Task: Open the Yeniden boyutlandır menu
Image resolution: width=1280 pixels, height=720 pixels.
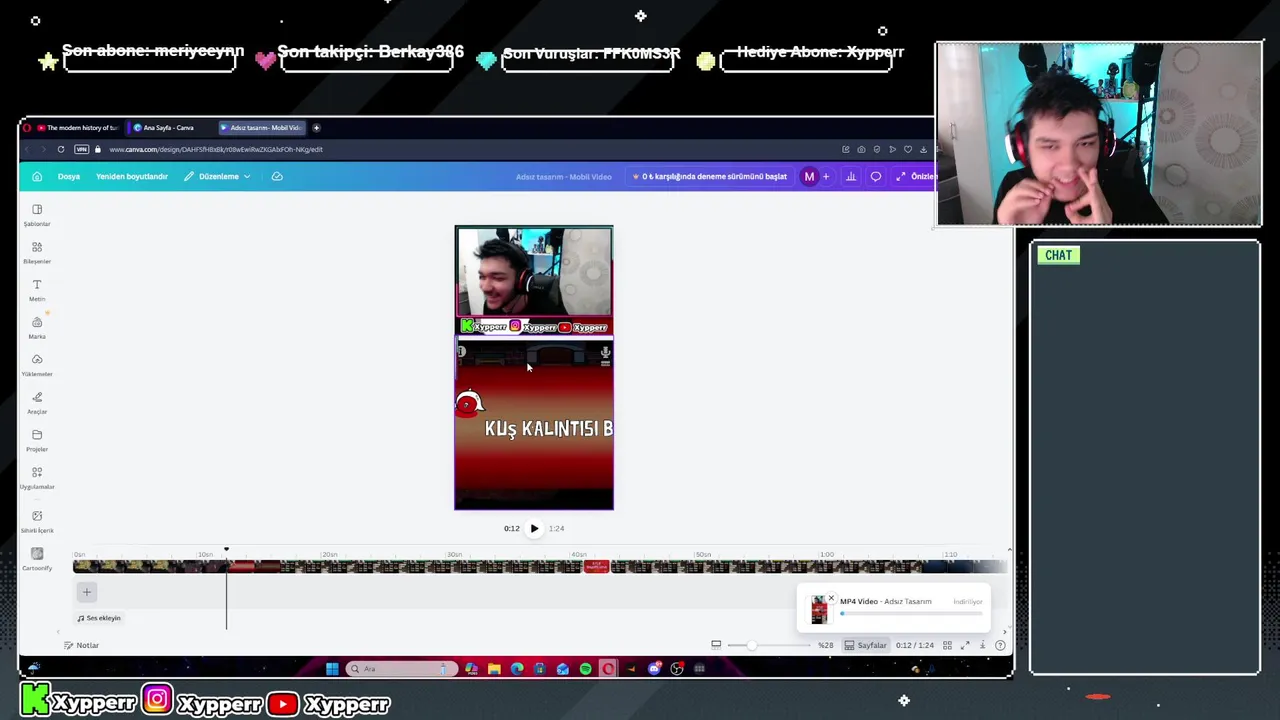Action: coord(132,176)
